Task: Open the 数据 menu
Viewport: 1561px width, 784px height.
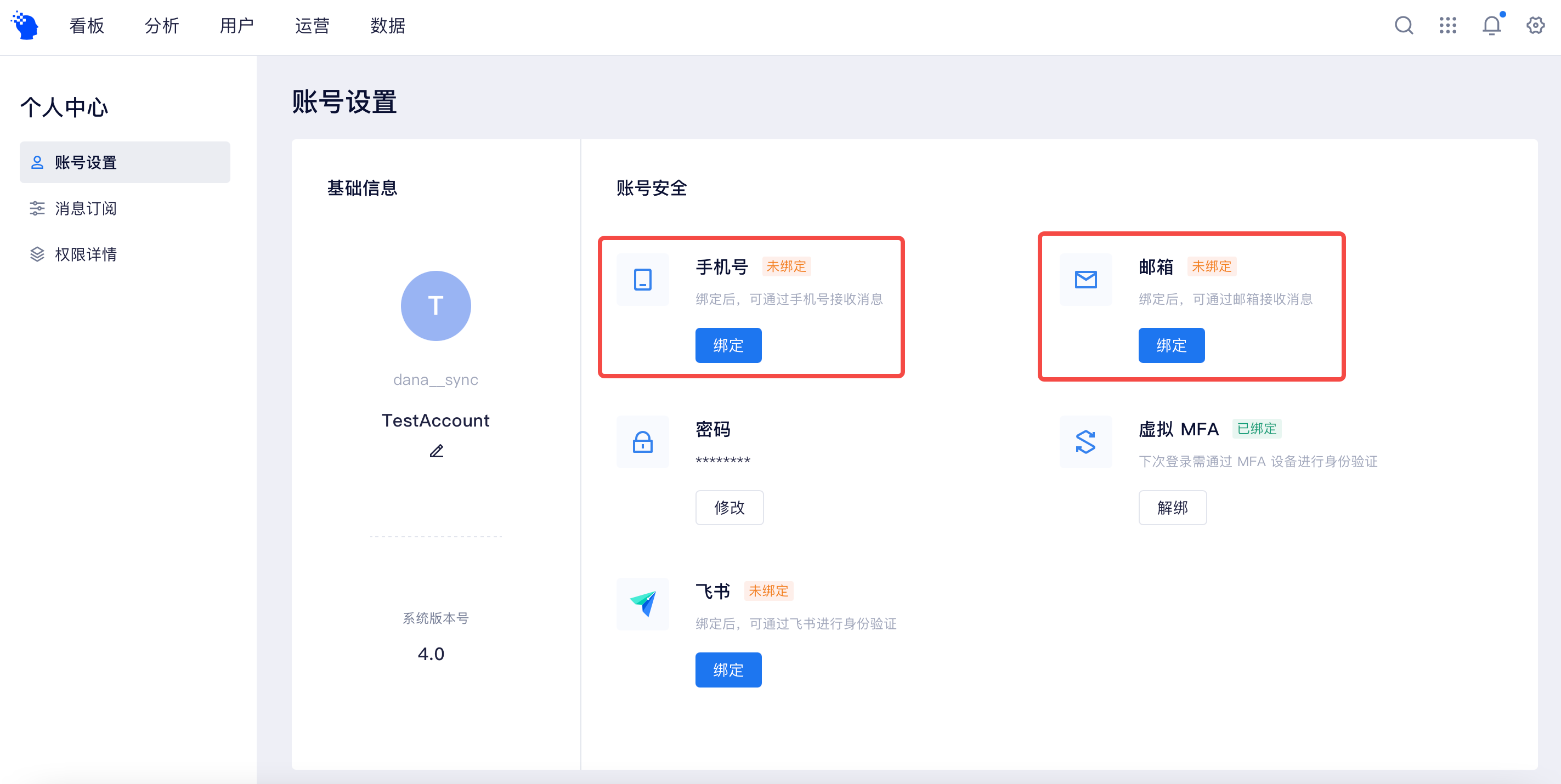Action: [388, 26]
